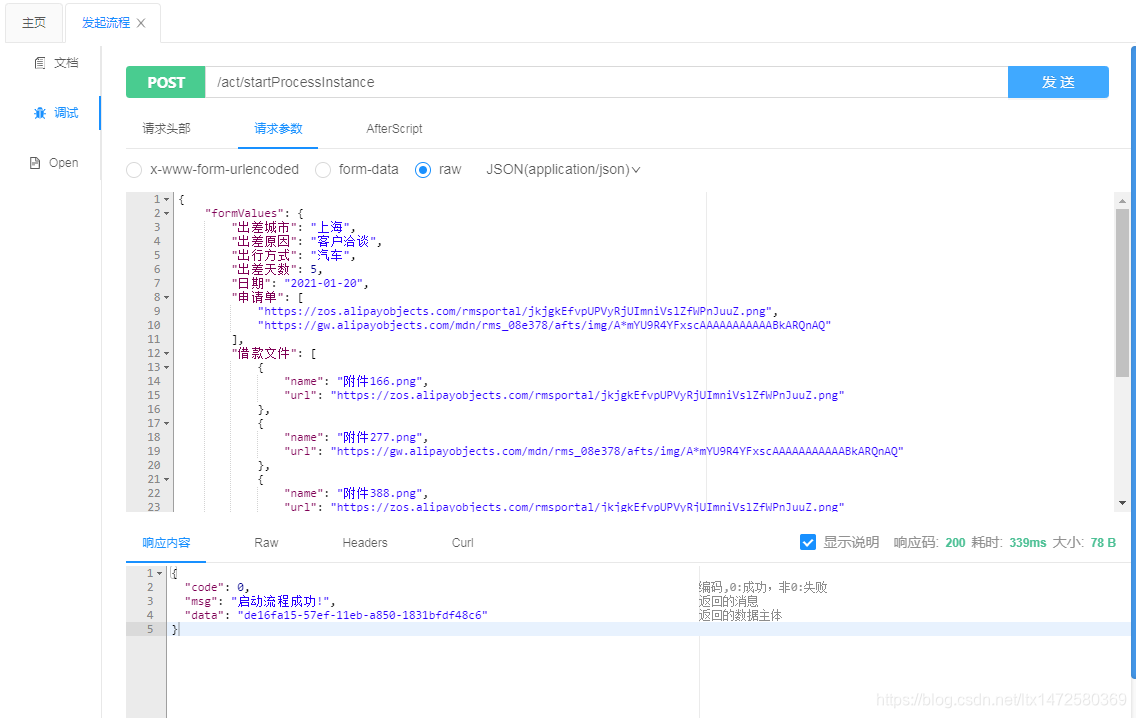View the Curl response tab

click(462, 542)
